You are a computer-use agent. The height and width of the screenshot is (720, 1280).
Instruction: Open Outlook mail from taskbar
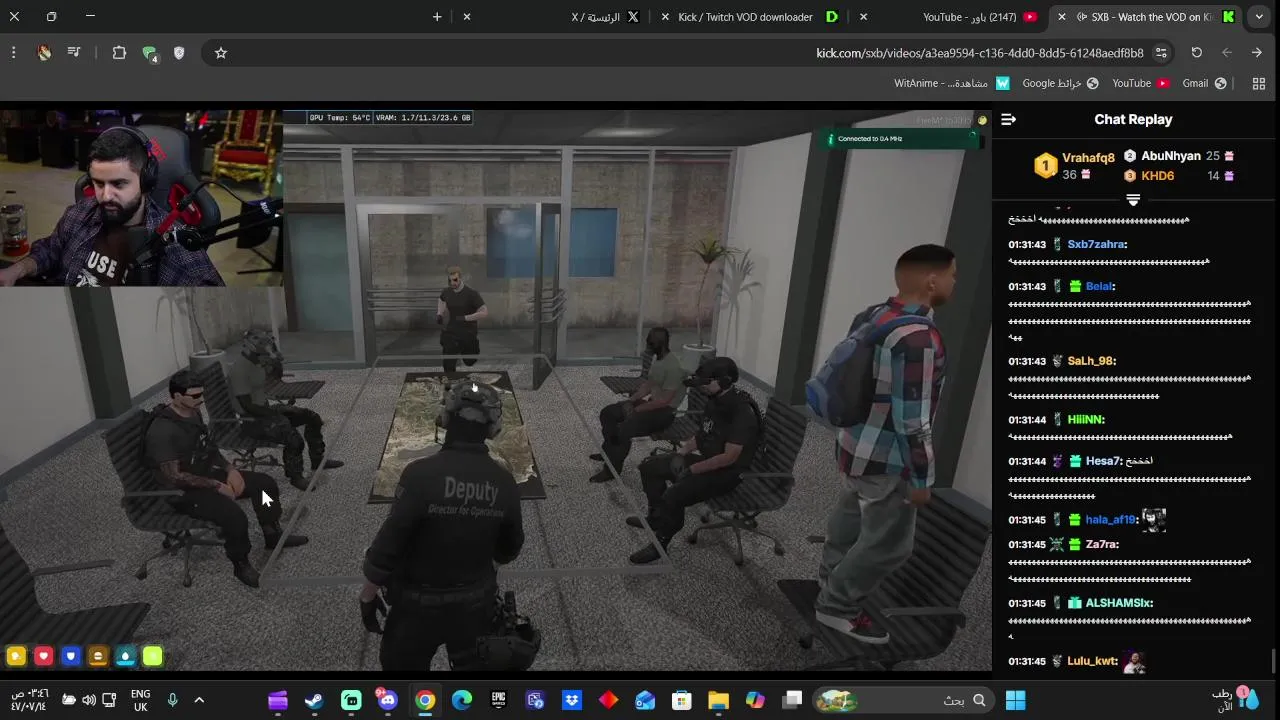(645, 700)
